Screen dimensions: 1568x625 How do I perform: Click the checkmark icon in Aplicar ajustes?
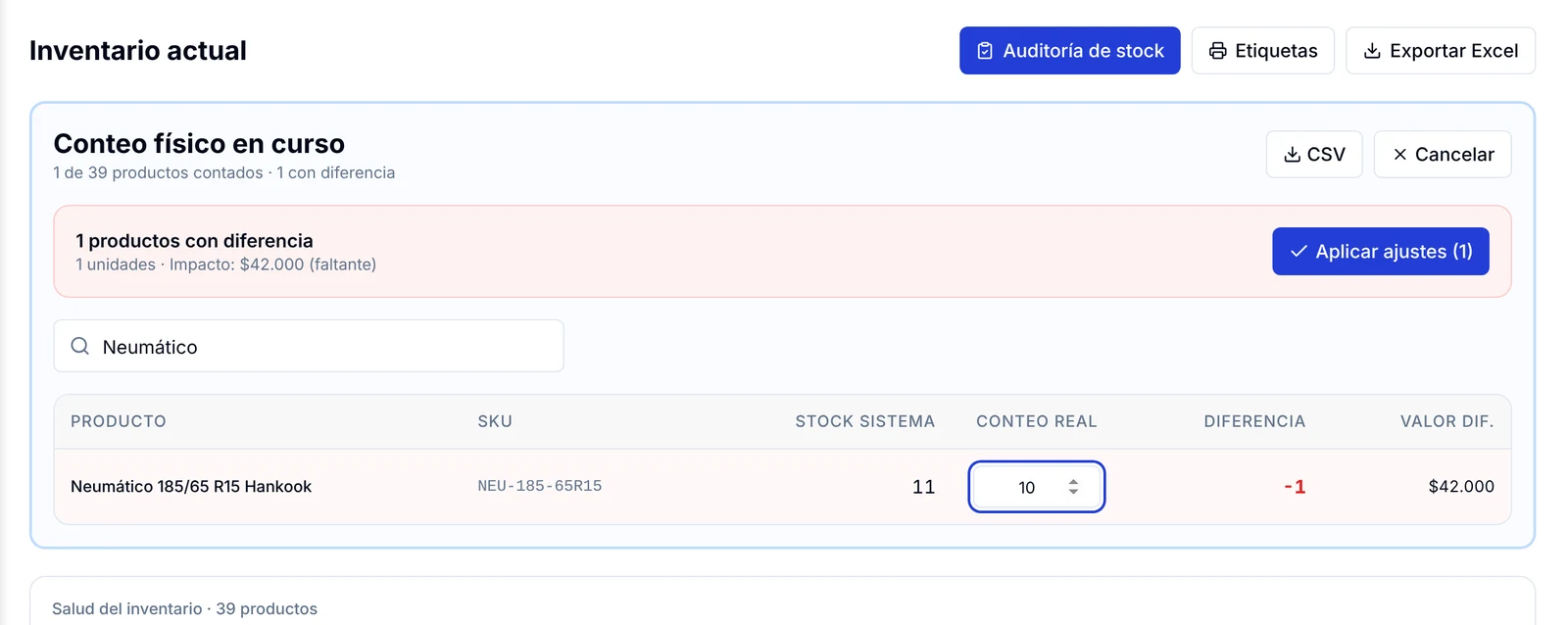click(x=1298, y=252)
